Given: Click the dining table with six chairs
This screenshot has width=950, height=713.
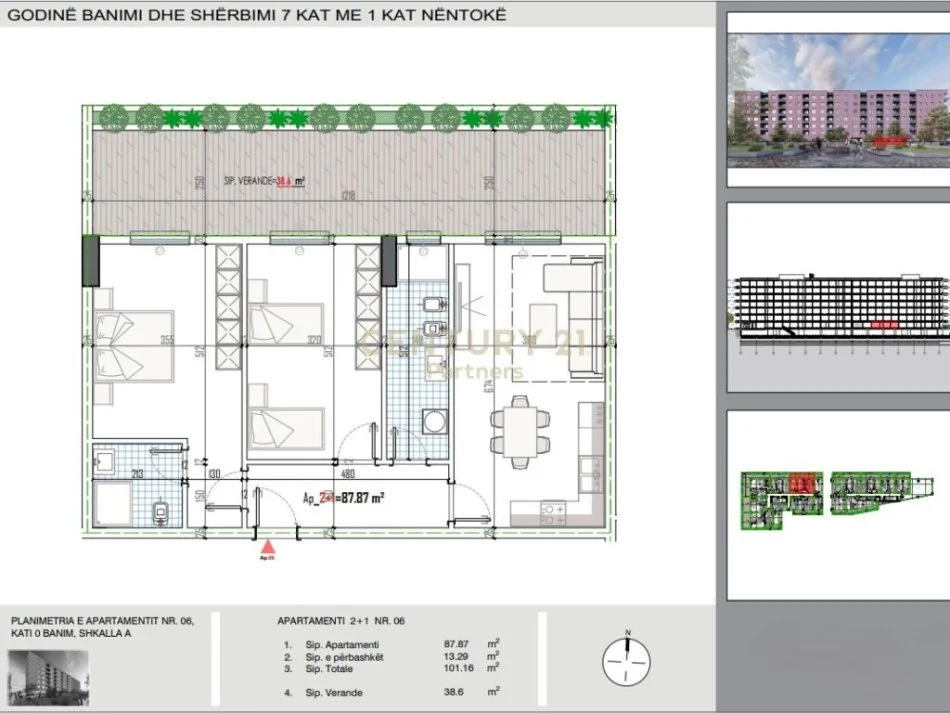Looking at the screenshot, I should point(517,431).
